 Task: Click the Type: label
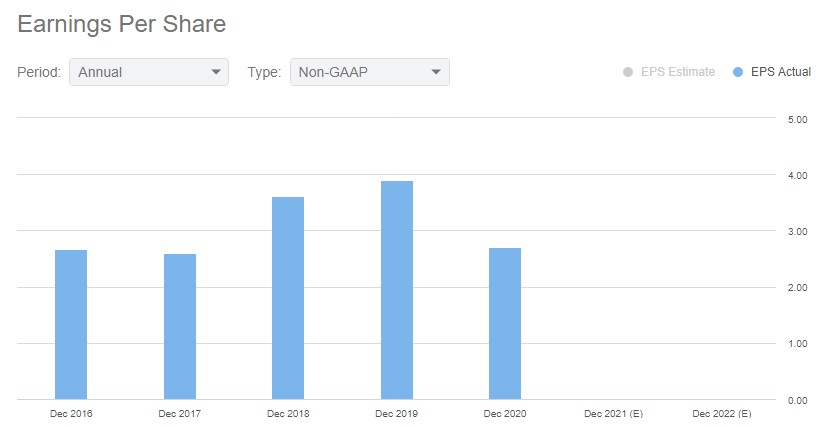point(264,73)
